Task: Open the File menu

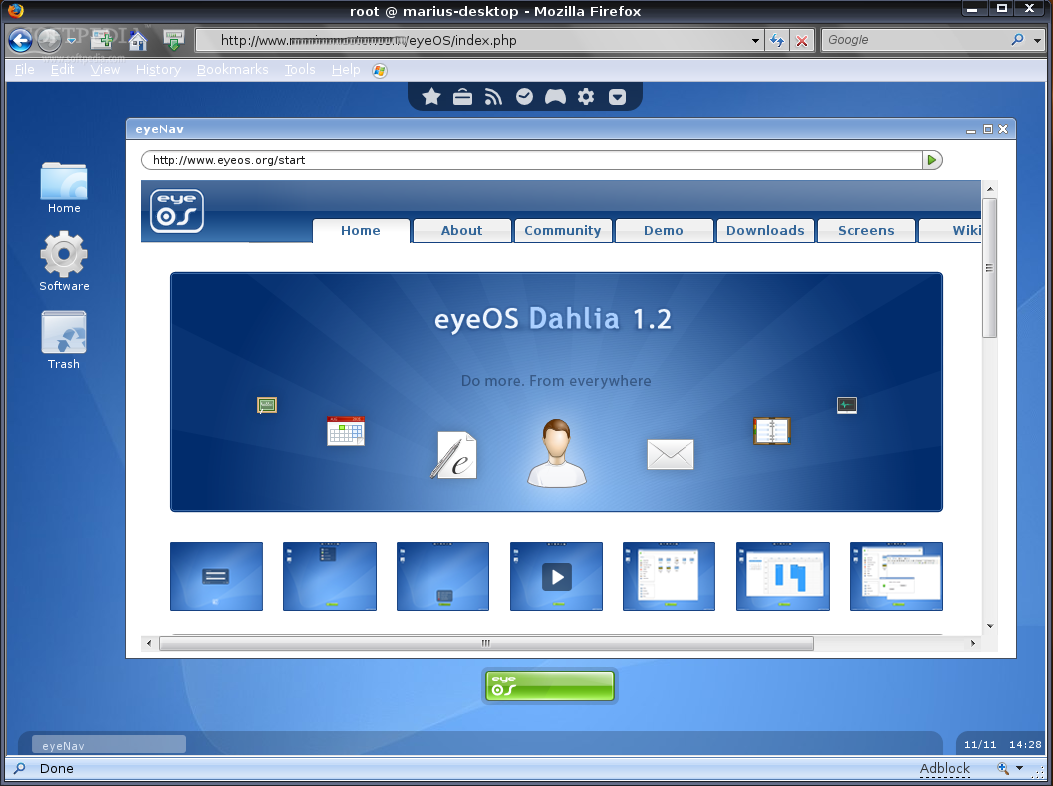Action: pyautogui.click(x=25, y=70)
